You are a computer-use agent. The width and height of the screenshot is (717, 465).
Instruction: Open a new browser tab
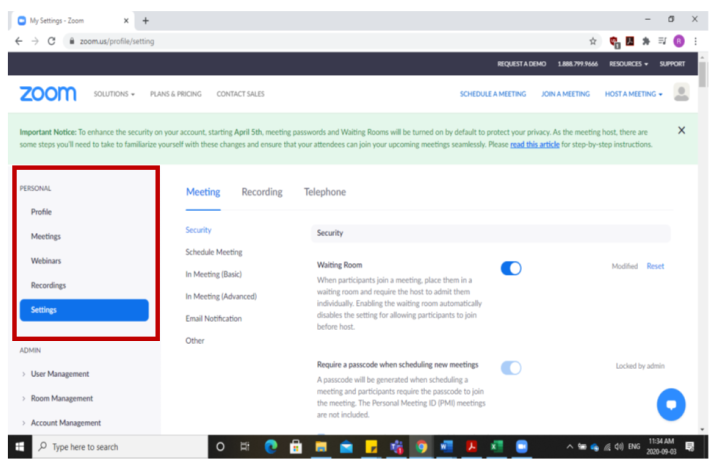146,20
